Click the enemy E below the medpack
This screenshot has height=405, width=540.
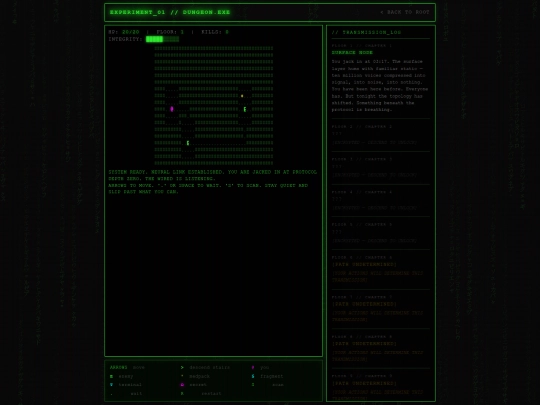pyautogui.click(x=245, y=109)
